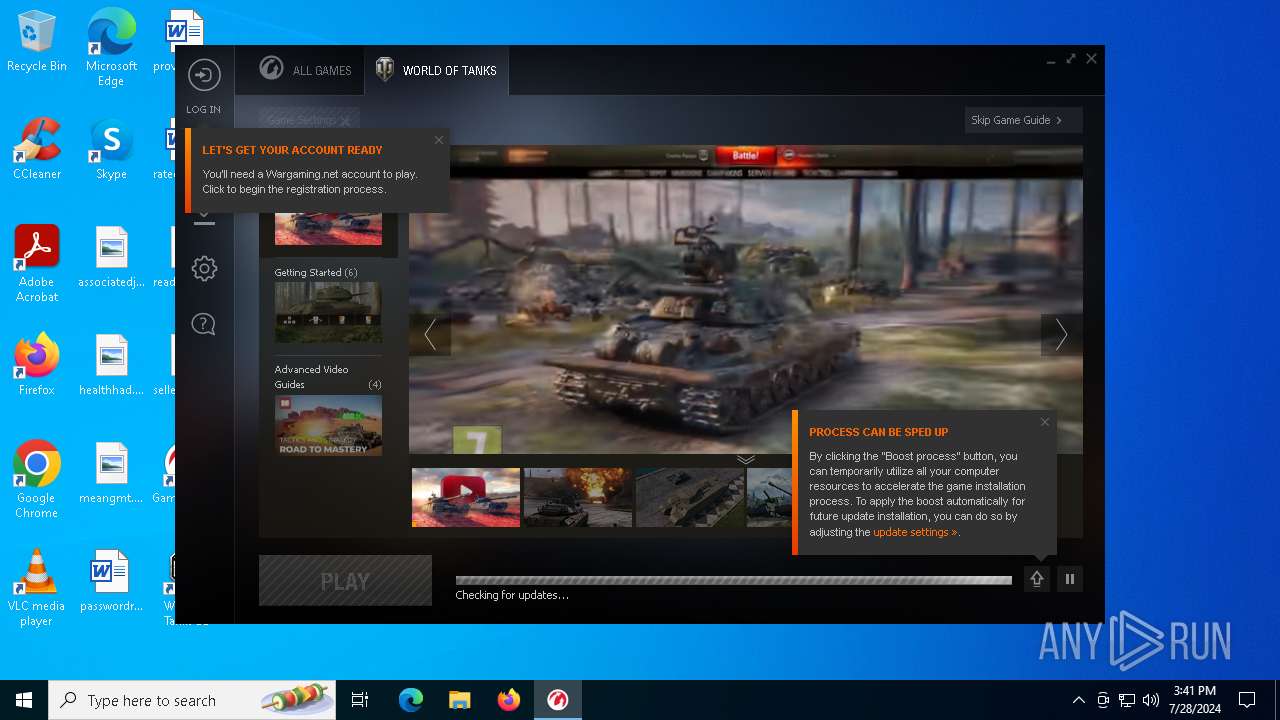The width and height of the screenshot is (1280, 720).
Task: Select the World of Tanks tab
Action: tap(436, 70)
